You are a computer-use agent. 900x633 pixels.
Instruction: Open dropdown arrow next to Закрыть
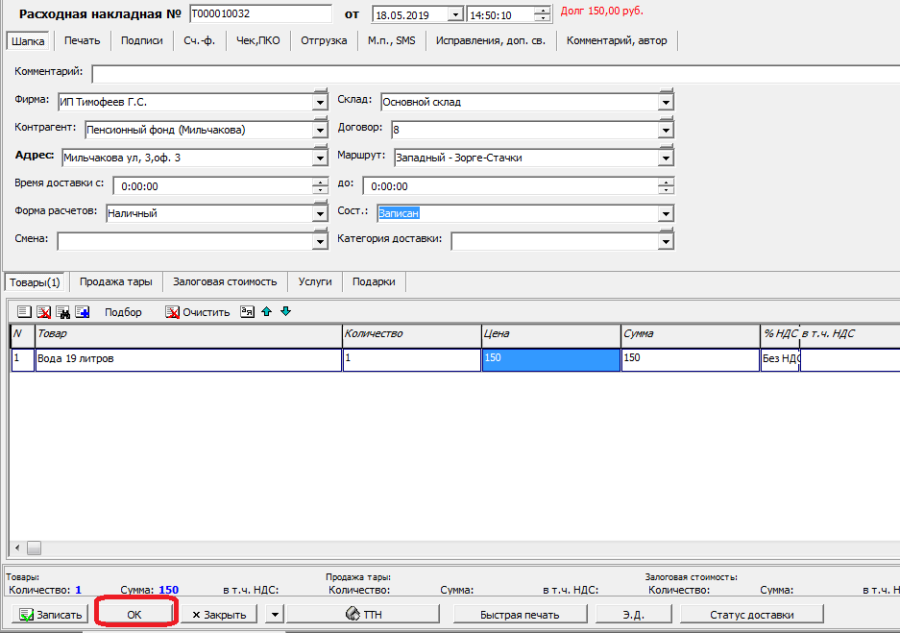click(x=273, y=614)
